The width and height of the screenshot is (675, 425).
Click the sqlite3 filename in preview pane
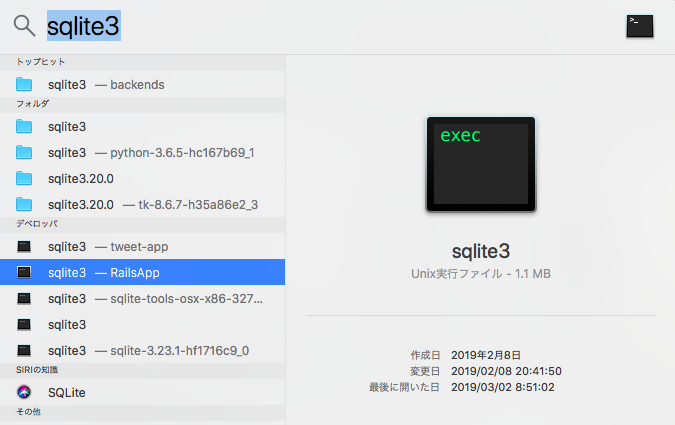tap(480, 248)
